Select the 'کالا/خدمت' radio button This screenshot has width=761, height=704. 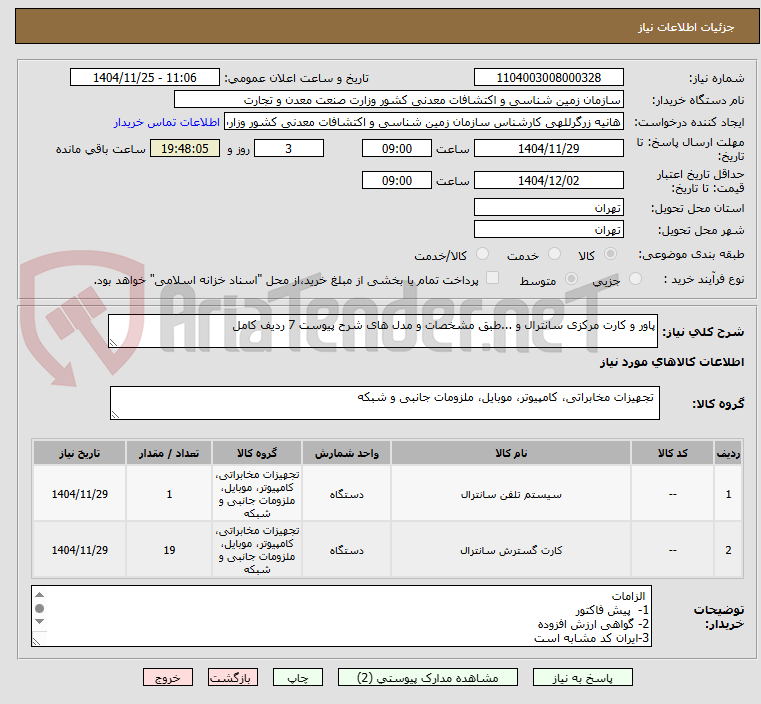tap(482, 254)
